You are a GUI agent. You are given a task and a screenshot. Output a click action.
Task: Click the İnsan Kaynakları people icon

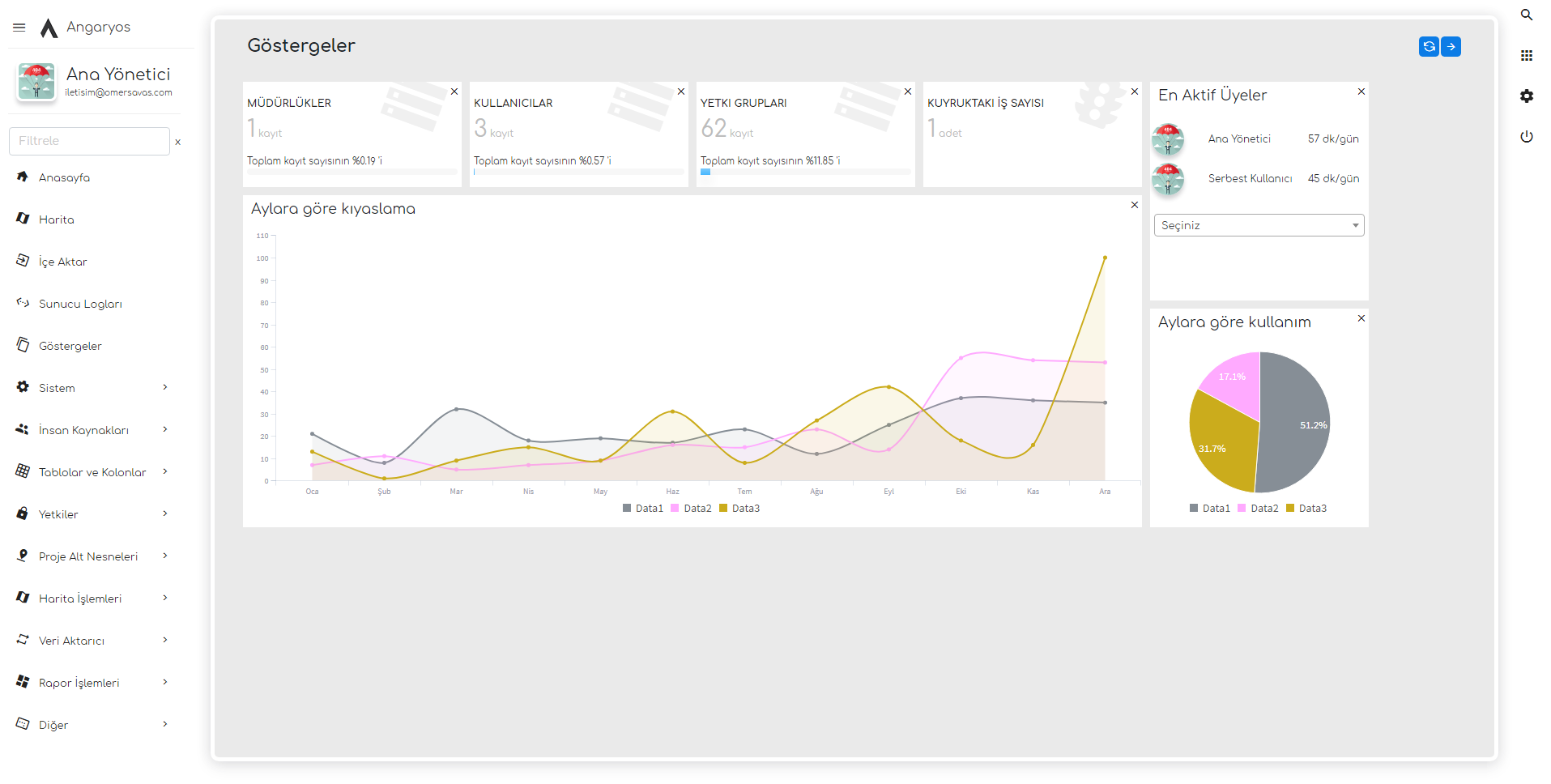pos(23,429)
